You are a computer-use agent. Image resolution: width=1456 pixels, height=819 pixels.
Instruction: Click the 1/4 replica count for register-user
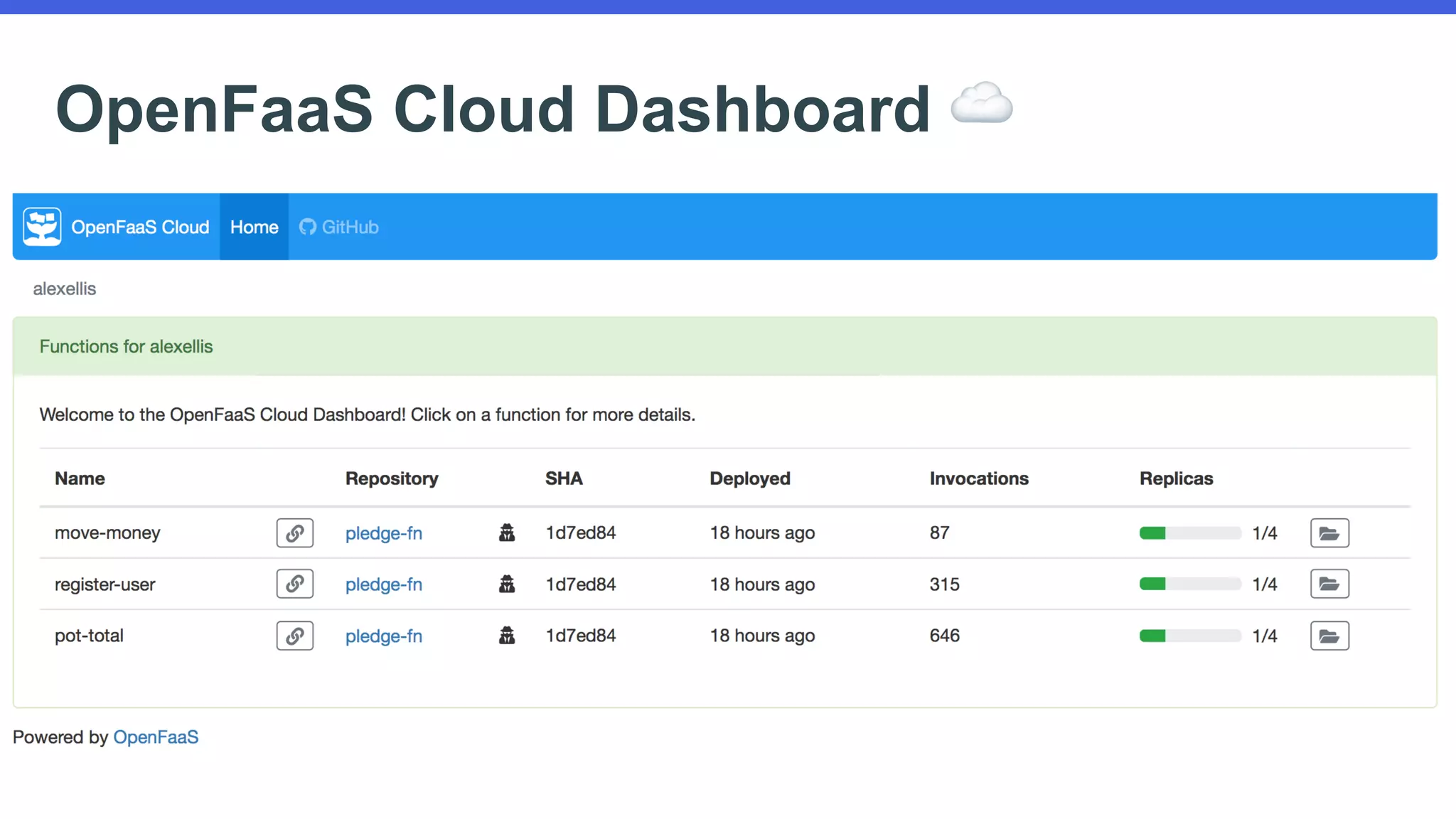[x=1265, y=584]
